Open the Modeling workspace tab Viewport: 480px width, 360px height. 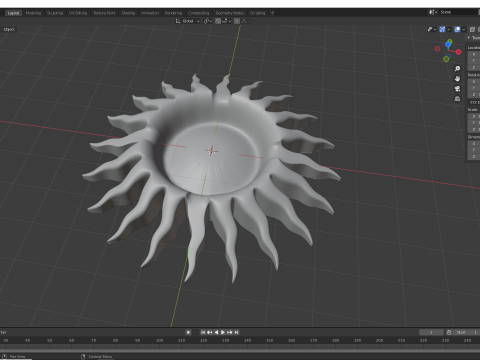point(33,13)
